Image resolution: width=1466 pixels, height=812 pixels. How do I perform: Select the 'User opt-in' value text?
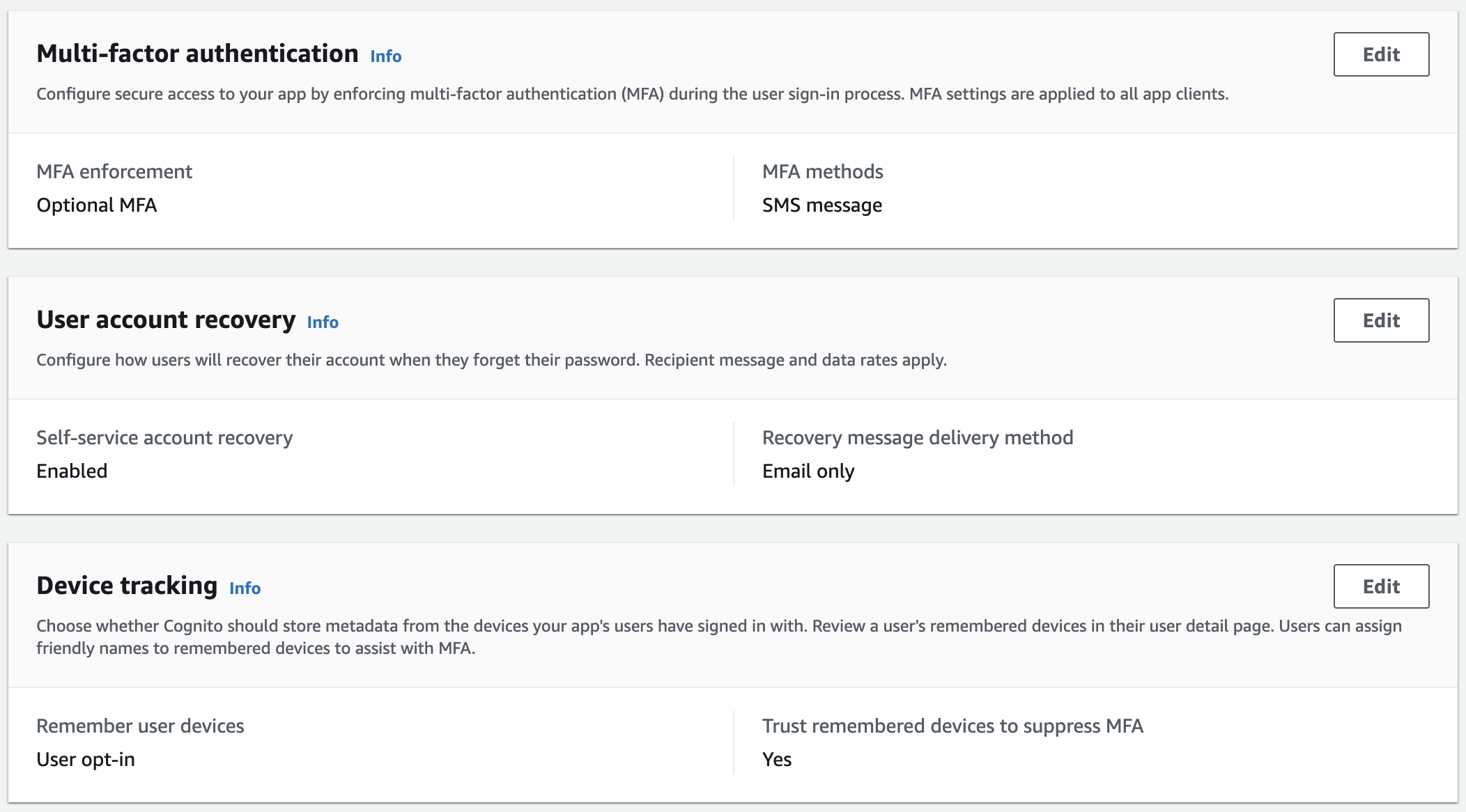click(86, 759)
